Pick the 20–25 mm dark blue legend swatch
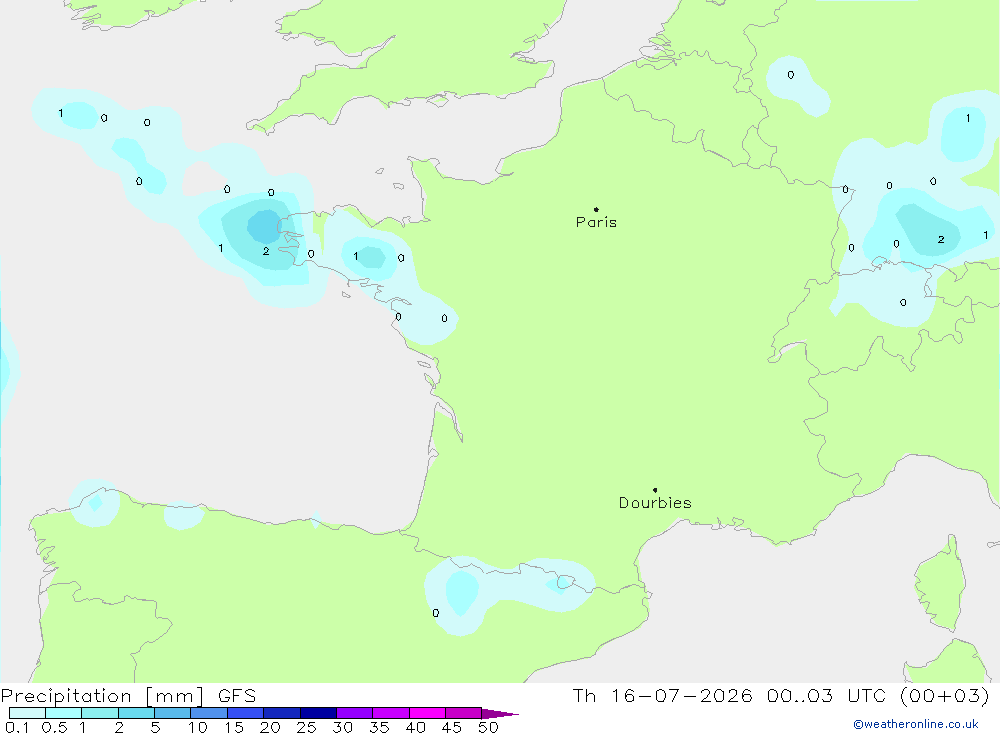The width and height of the screenshot is (1000, 733). point(282,713)
